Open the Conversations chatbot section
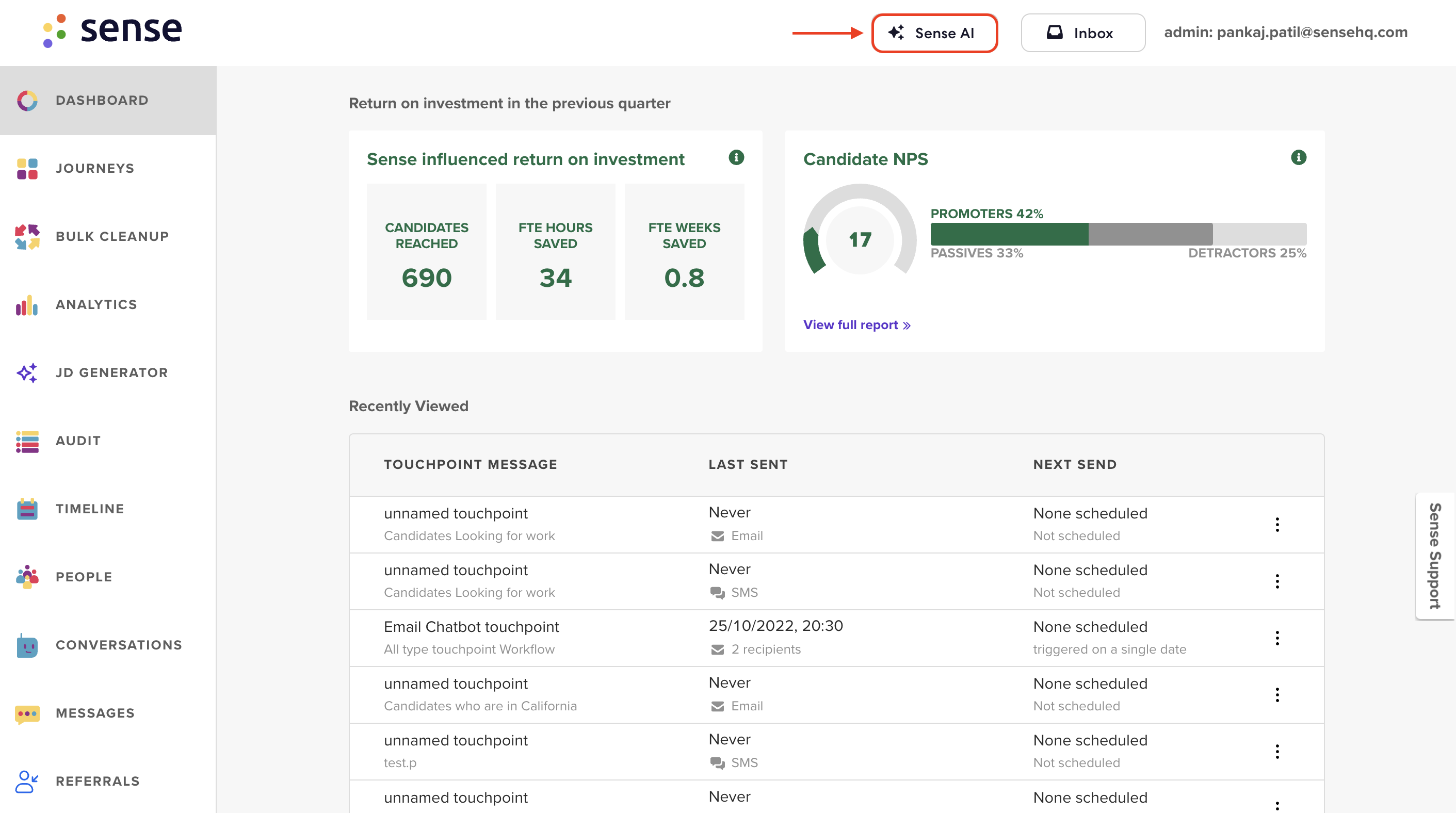Image resolution: width=1456 pixels, height=813 pixels. pos(119,645)
